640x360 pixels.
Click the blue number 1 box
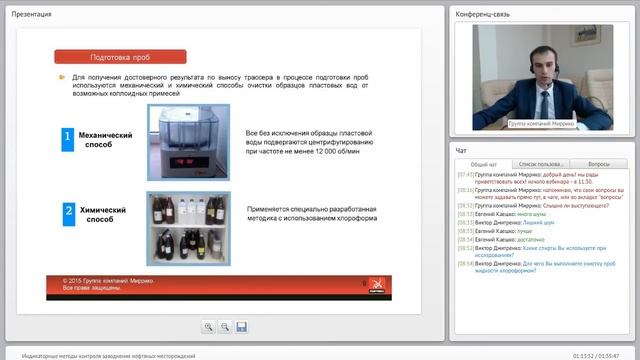pos(68,140)
